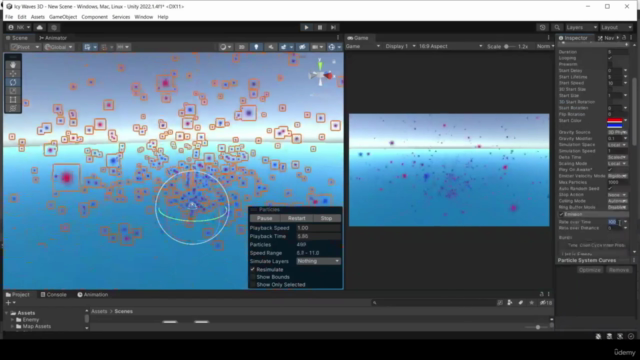Open the 16:9 Aspect dropdown
The width and height of the screenshot is (640, 360).
point(450,46)
